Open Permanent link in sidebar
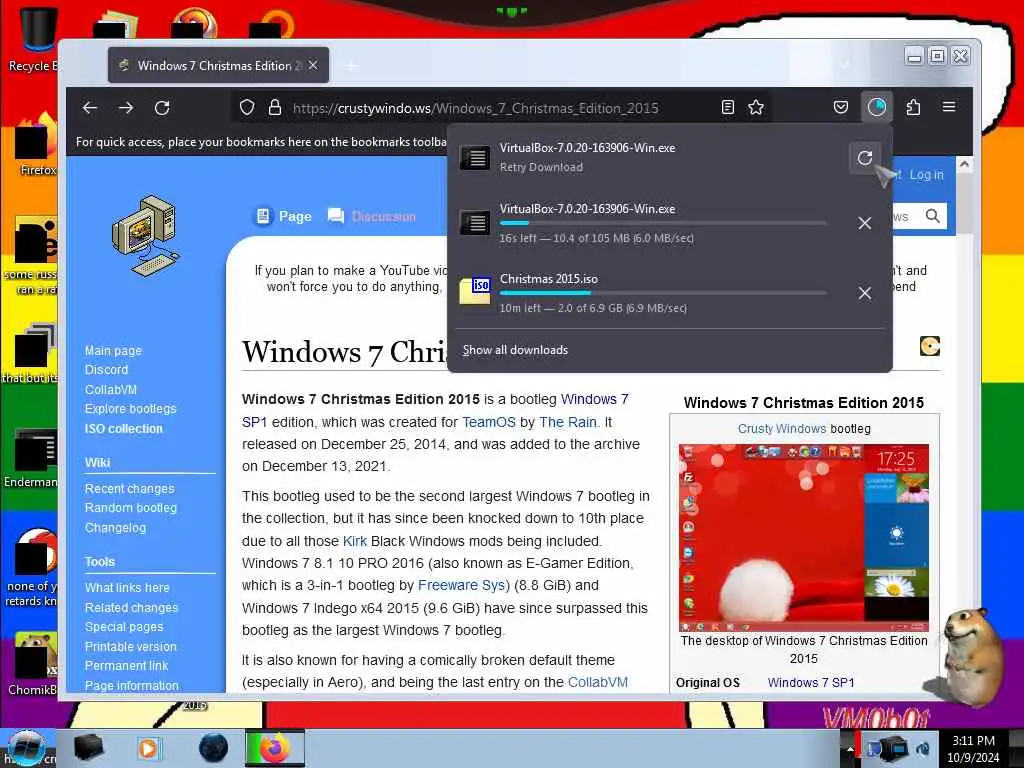 click(126, 666)
